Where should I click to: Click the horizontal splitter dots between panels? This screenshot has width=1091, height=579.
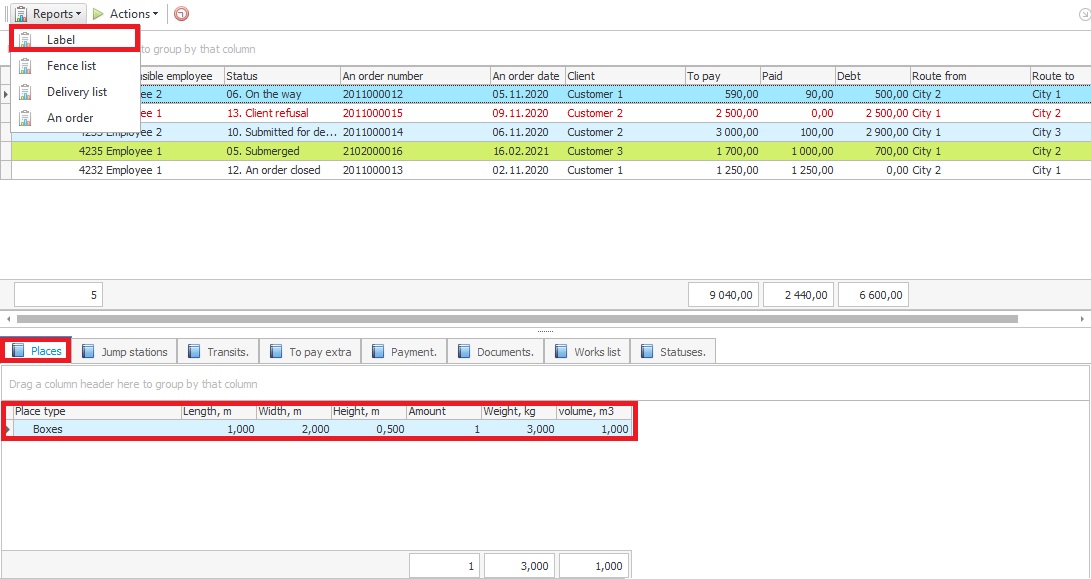click(545, 331)
